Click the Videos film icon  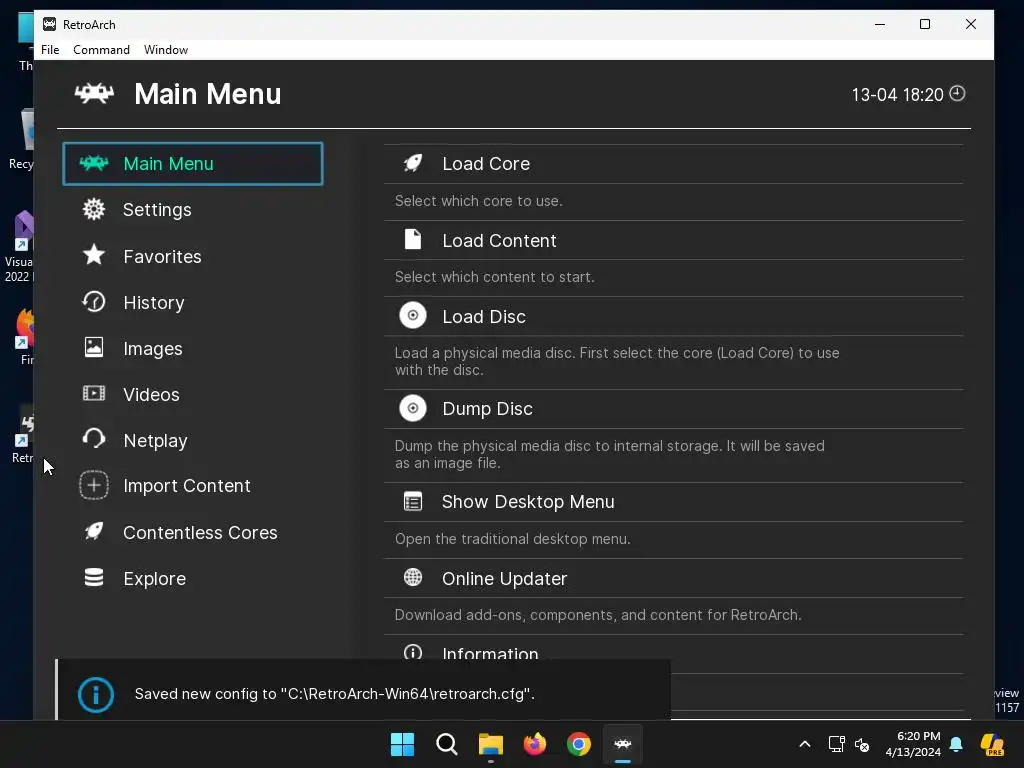(94, 393)
